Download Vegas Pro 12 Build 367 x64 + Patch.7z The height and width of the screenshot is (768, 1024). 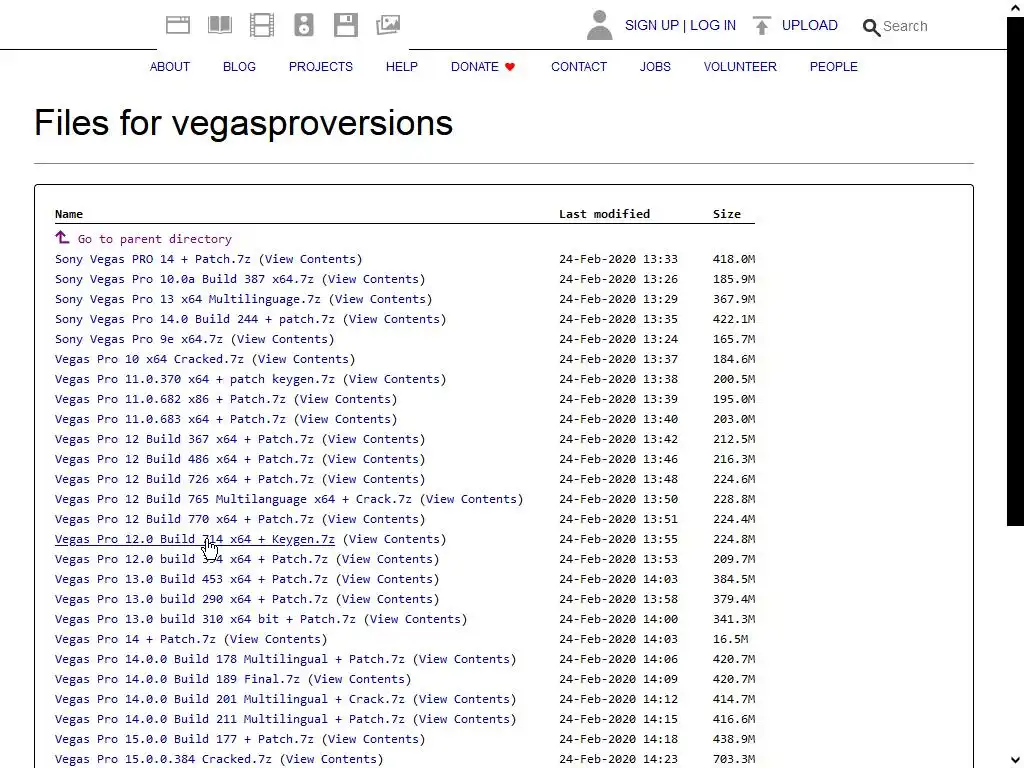click(184, 440)
